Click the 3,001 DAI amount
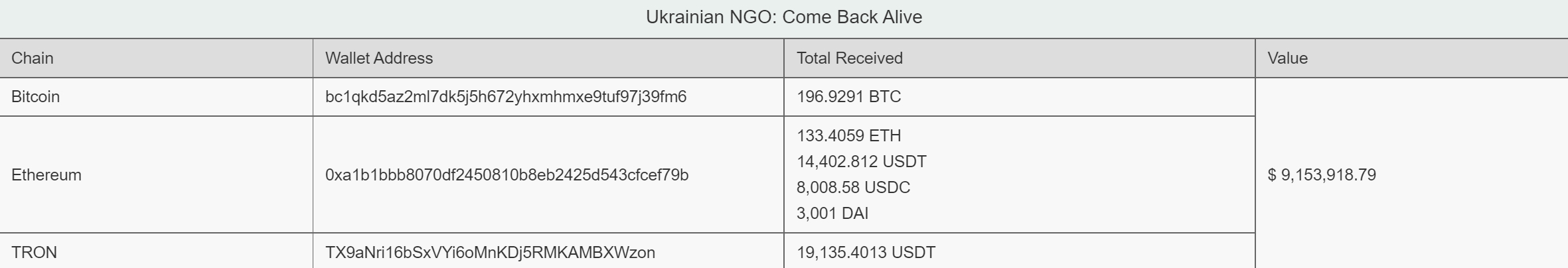1568x268 pixels. tap(832, 214)
